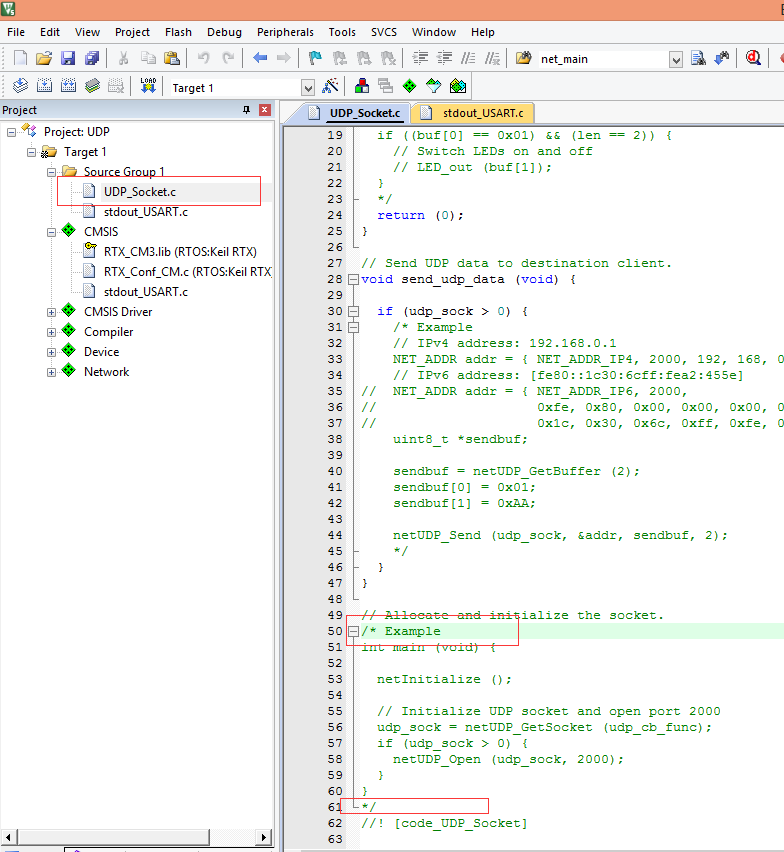The height and width of the screenshot is (852, 784).
Task: Redo the last undone edit
Action: click(x=228, y=58)
